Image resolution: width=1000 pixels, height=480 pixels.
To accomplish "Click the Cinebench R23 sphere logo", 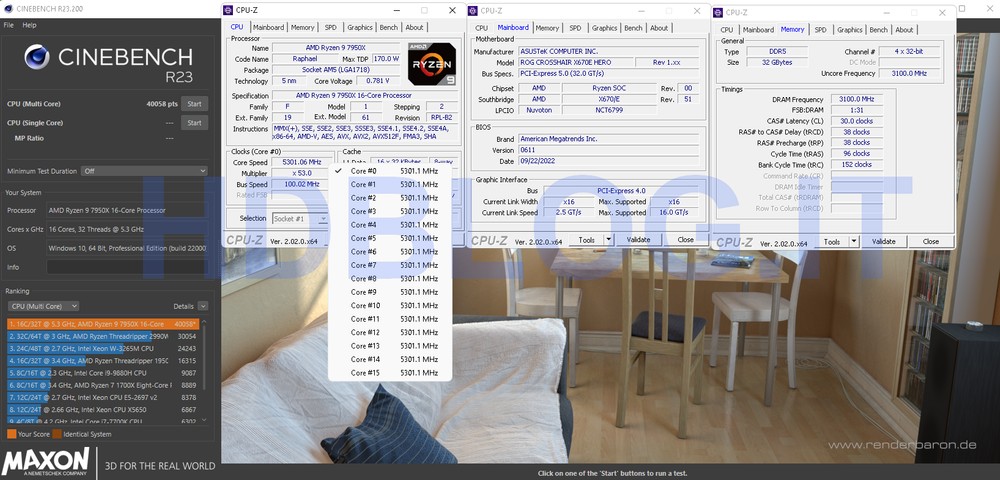I will click(37, 57).
